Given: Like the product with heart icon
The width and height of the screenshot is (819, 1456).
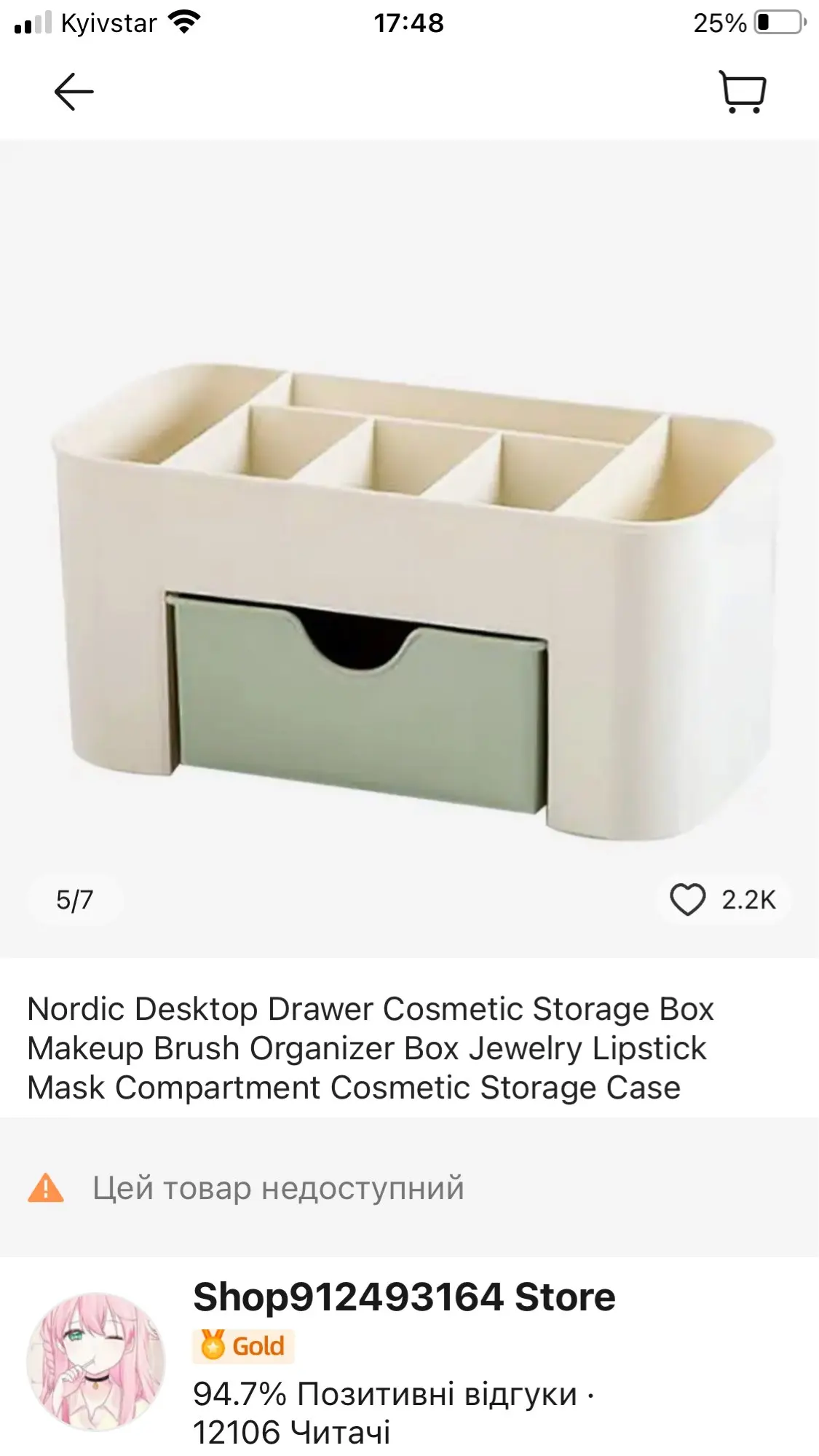Looking at the screenshot, I should (687, 900).
